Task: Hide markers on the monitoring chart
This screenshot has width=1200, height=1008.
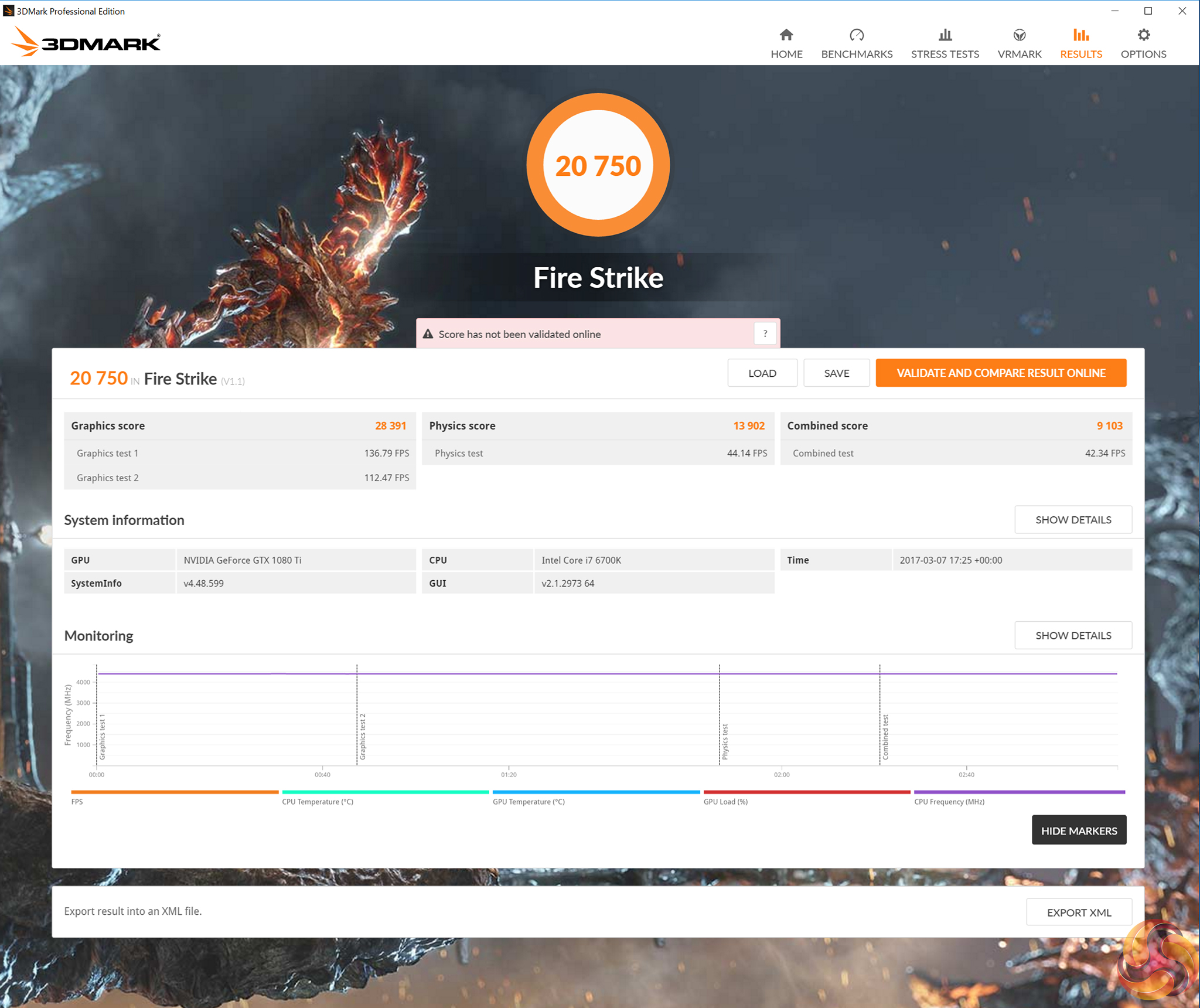Action: (x=1078, y=830)
